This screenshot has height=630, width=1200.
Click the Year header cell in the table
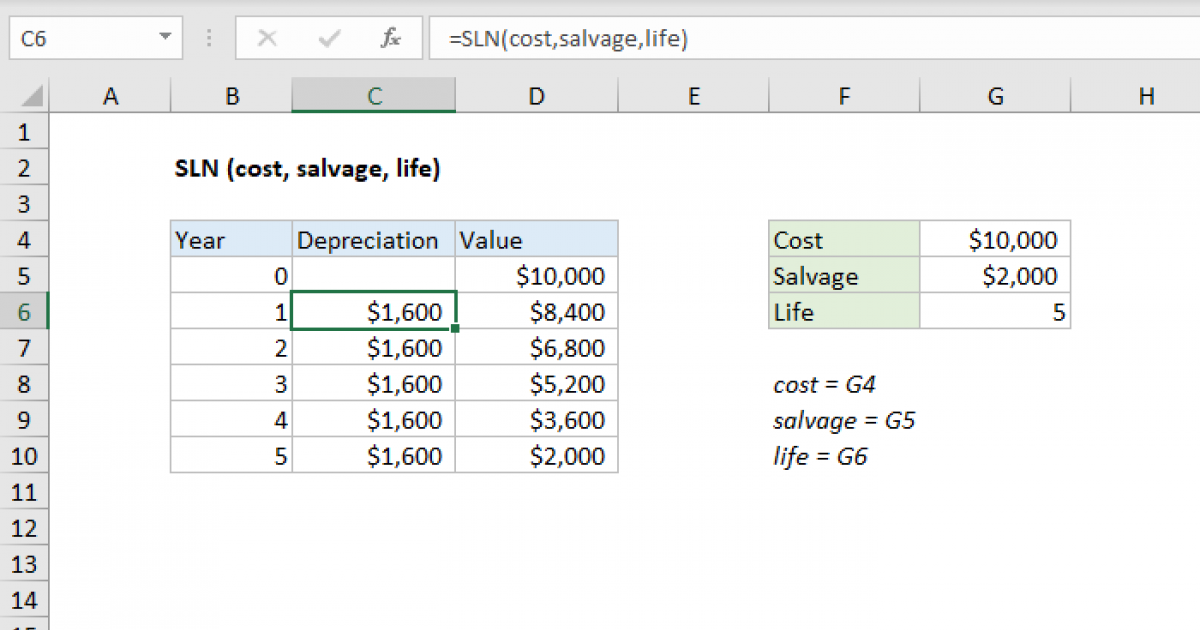[x=231, y=239]
